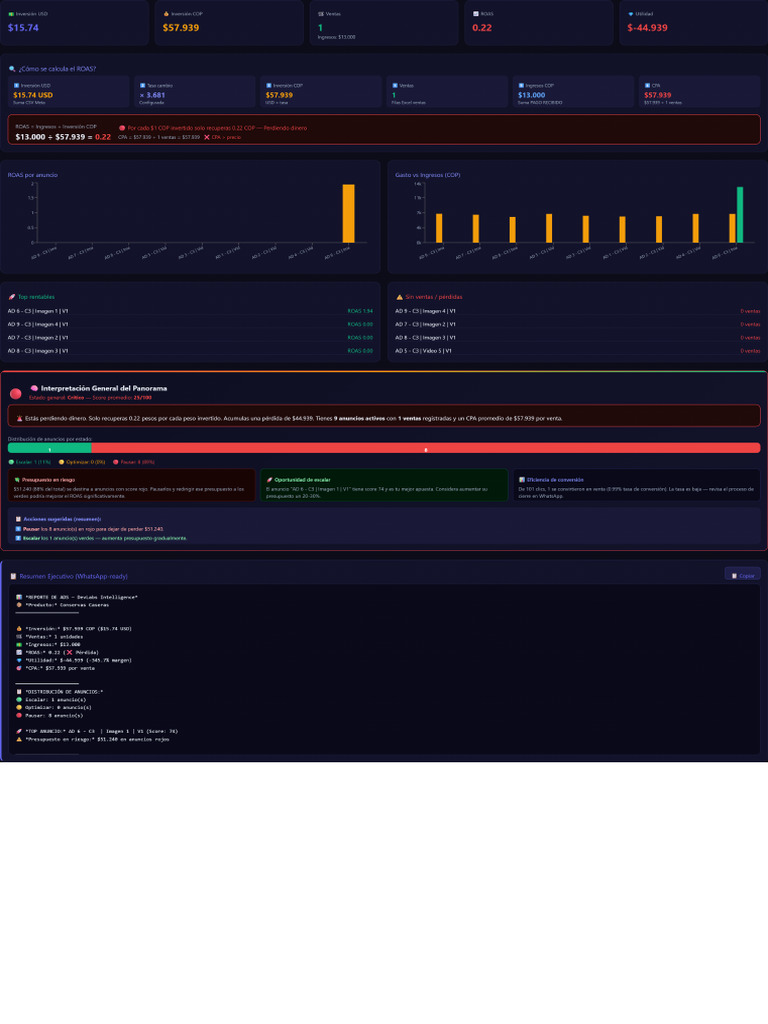Image resolution: width=768 pixels, height=1024 pixels.
Task: Click the money icon on Inversión USD top card
Action: point(11,14)
